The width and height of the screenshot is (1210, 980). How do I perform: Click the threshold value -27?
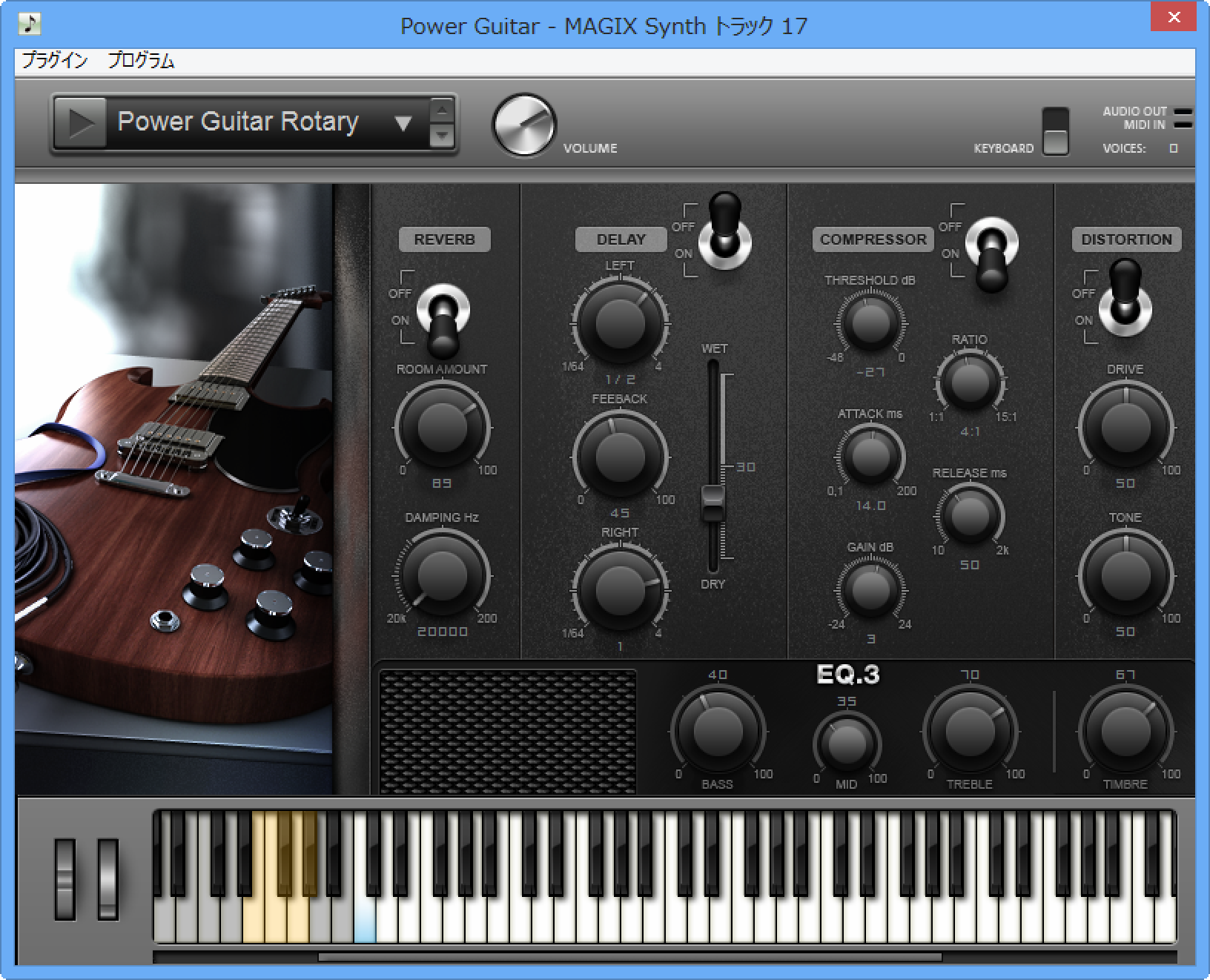(x=870, y=372)
